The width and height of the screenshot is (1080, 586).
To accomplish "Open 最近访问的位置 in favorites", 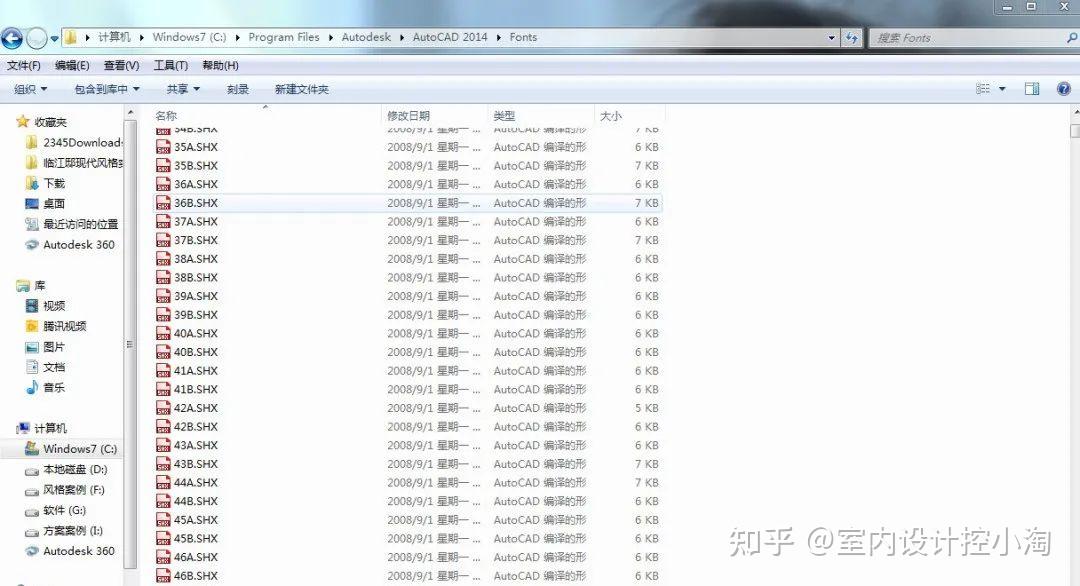I will coord(72,224).
